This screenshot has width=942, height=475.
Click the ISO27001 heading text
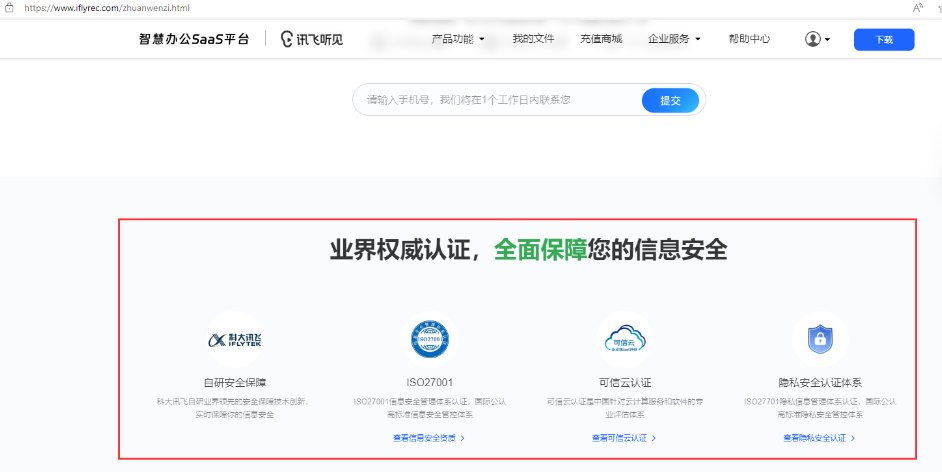tap(430, 383)
